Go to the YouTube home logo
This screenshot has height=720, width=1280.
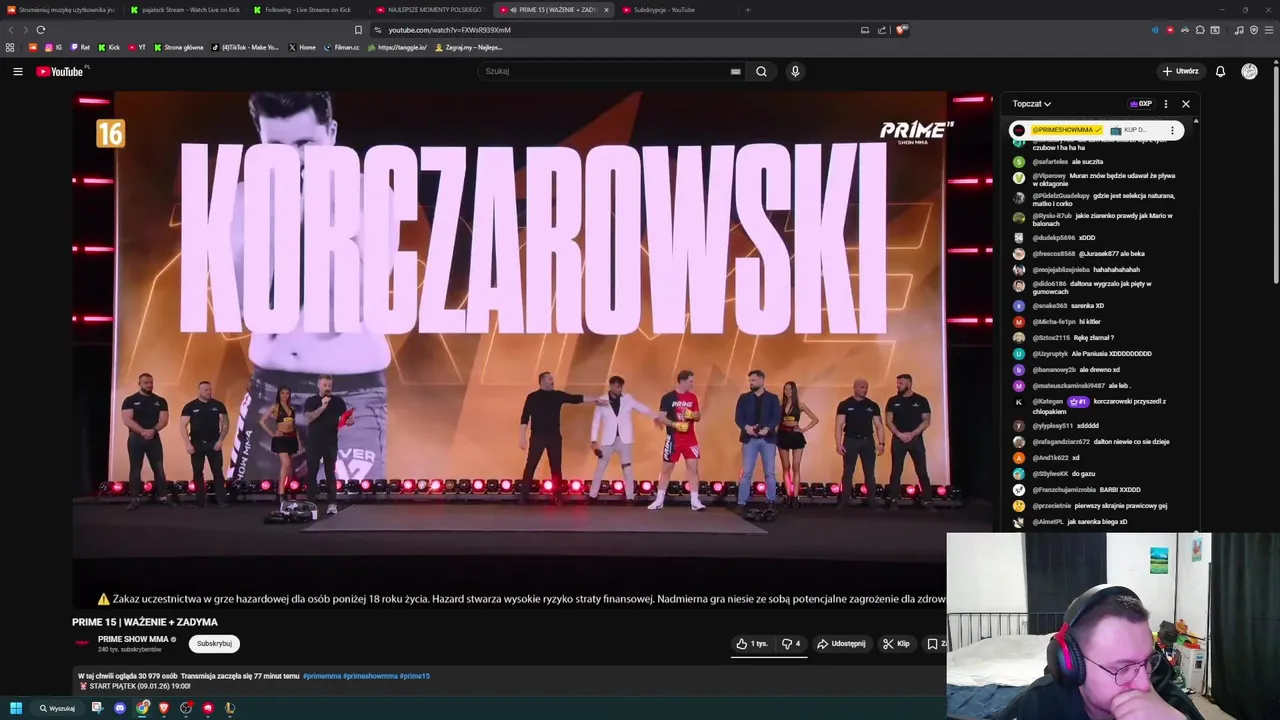[62, 71]
